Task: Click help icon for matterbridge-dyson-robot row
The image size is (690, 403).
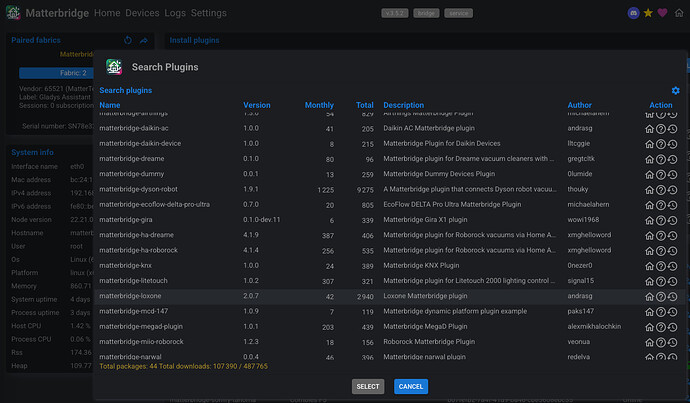Action: click(661, 190)
